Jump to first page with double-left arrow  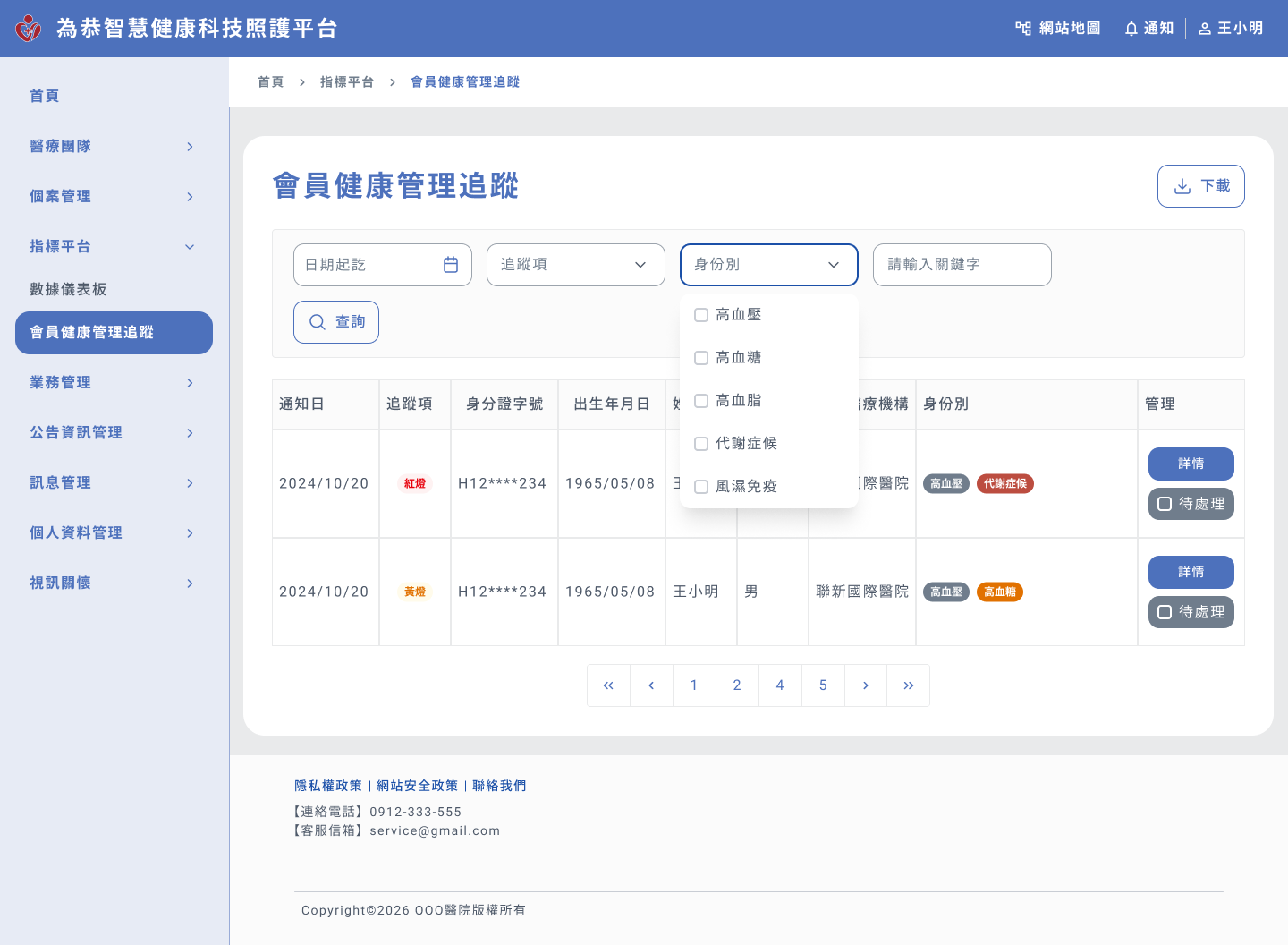coord(608,685)
